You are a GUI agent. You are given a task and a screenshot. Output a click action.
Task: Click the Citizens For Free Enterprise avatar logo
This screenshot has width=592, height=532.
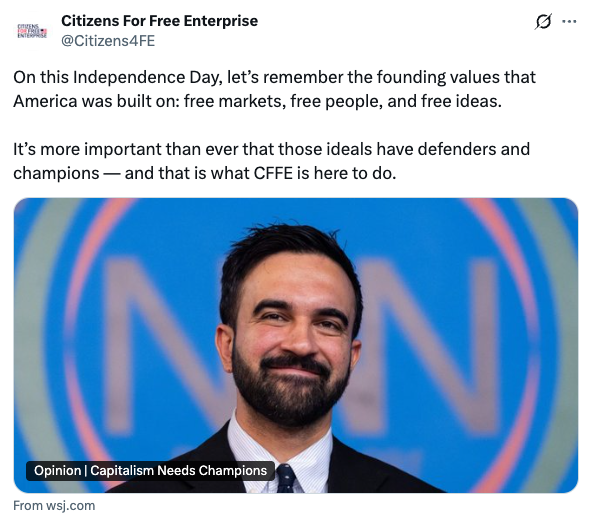pos(32,31)
